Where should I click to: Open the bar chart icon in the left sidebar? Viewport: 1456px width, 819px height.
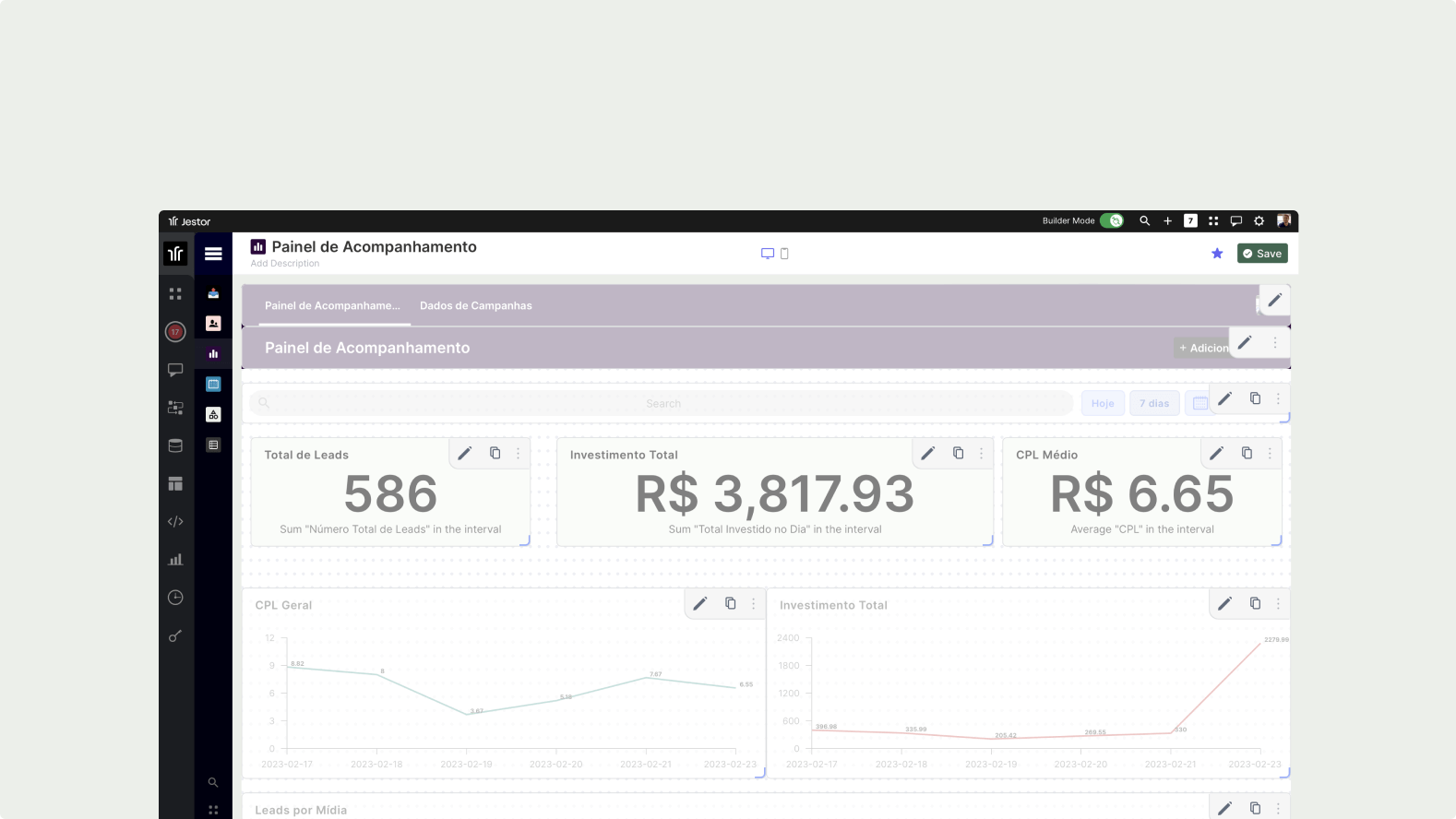[x=175, y=559]
